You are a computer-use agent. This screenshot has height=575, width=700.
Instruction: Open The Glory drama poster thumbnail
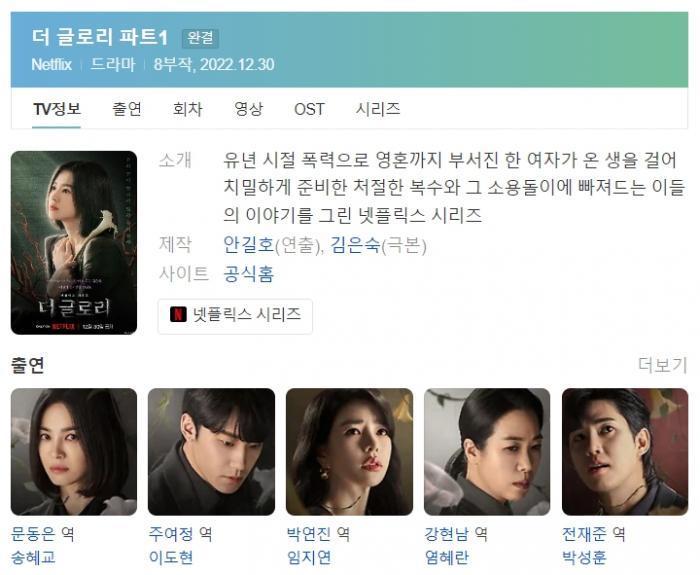(x=74, y=242)
